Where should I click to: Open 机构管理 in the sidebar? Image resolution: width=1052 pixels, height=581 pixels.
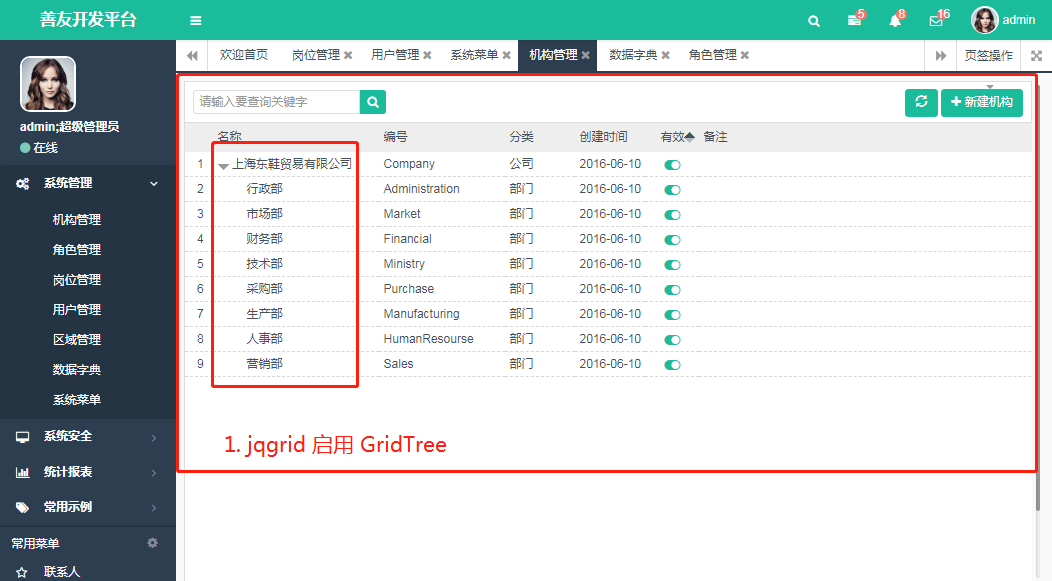pos(76,220)
